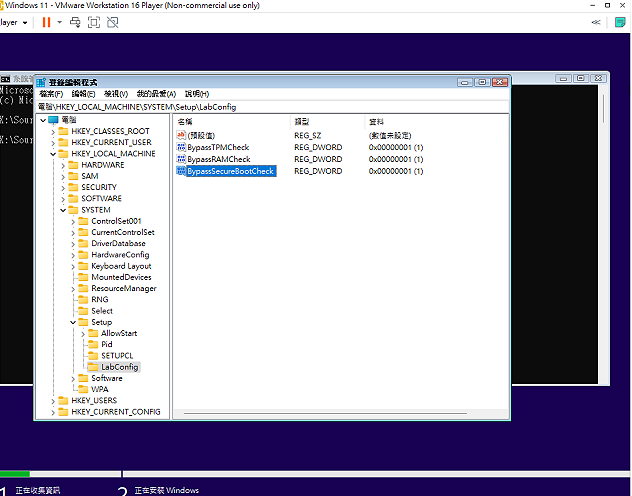Open the power options dropdown arrow
The height and width of the screenshot is (496, 632).
point(60,22)
